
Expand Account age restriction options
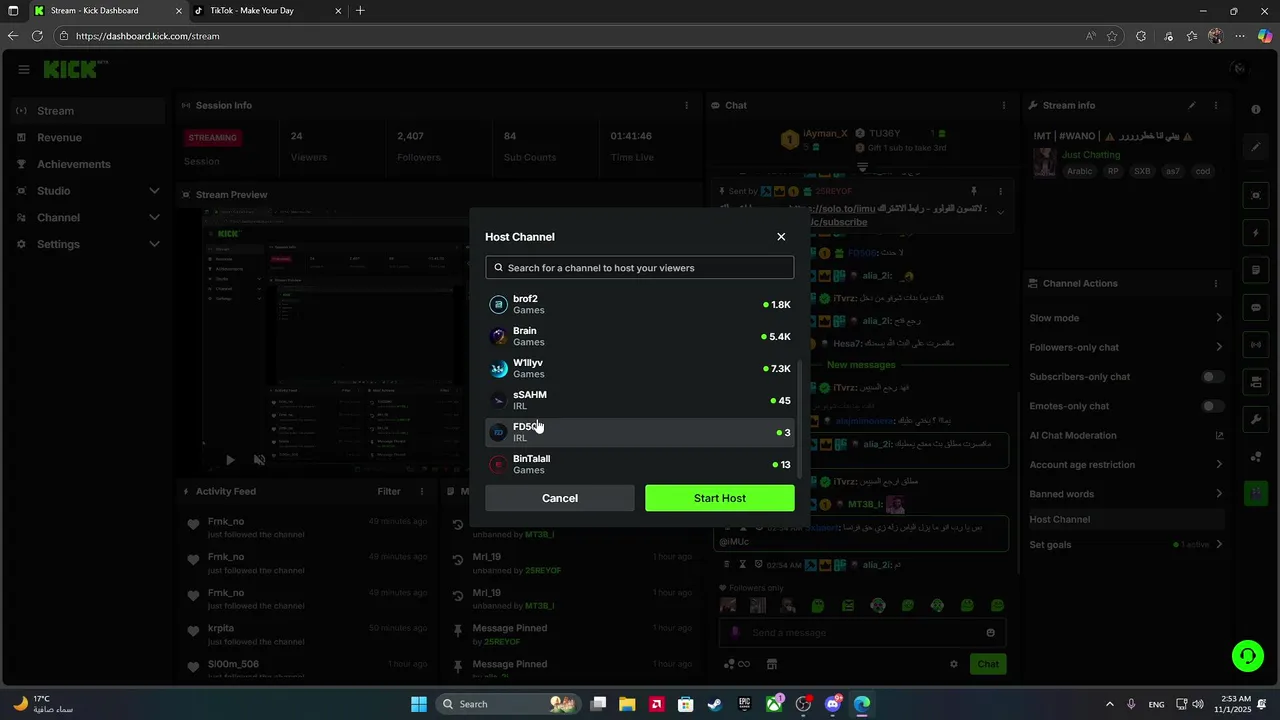(1219, 464)
